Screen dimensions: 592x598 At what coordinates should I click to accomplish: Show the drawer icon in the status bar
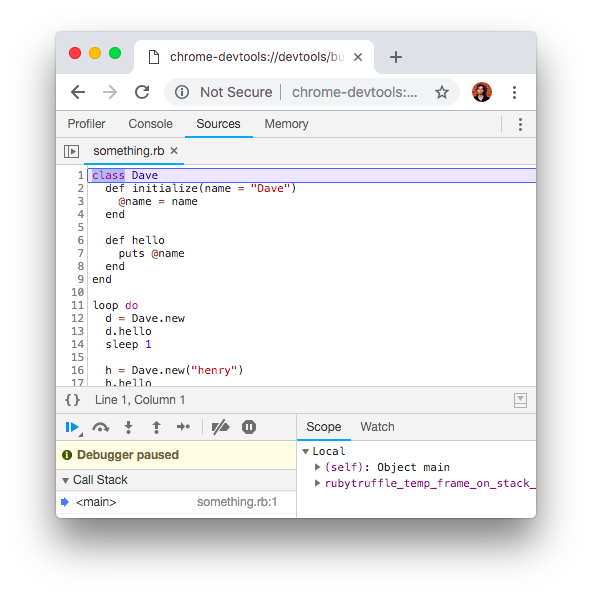click(x=520, y=400)
